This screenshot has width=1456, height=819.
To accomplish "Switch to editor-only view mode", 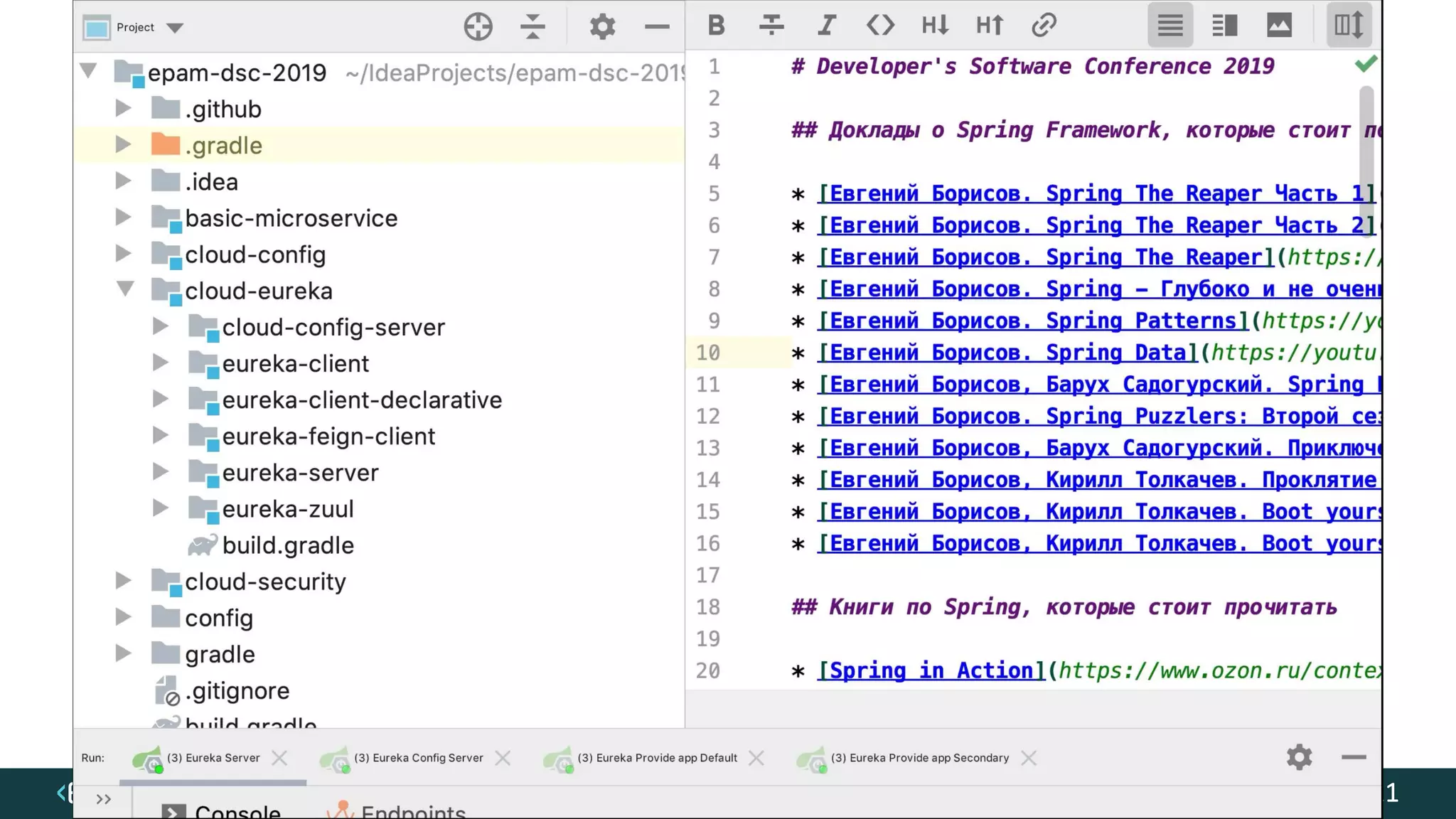I will click(x=1169, y=26).
